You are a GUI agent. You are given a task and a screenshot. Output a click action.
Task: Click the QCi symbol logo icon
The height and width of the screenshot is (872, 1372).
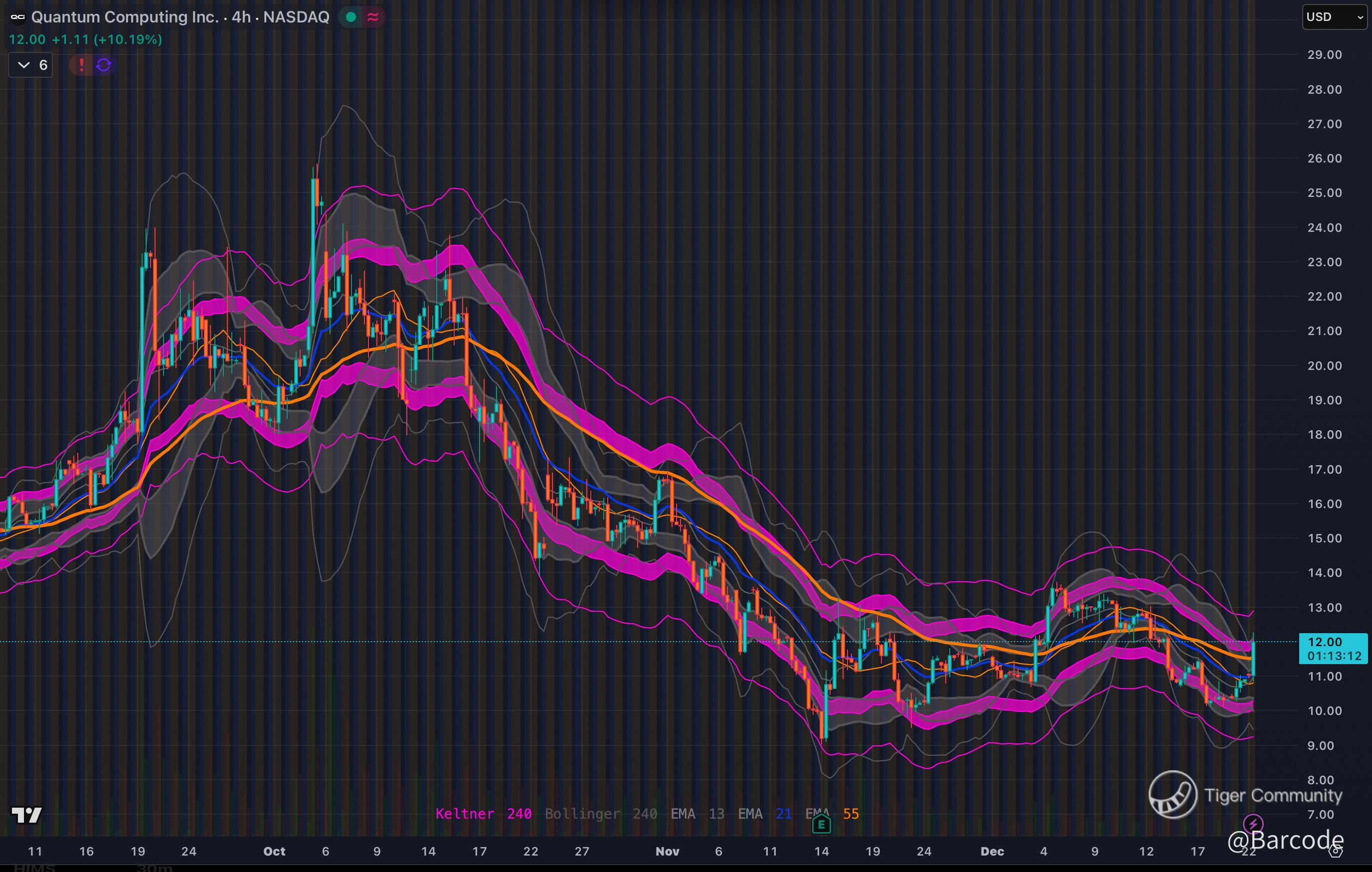(18, 17)
